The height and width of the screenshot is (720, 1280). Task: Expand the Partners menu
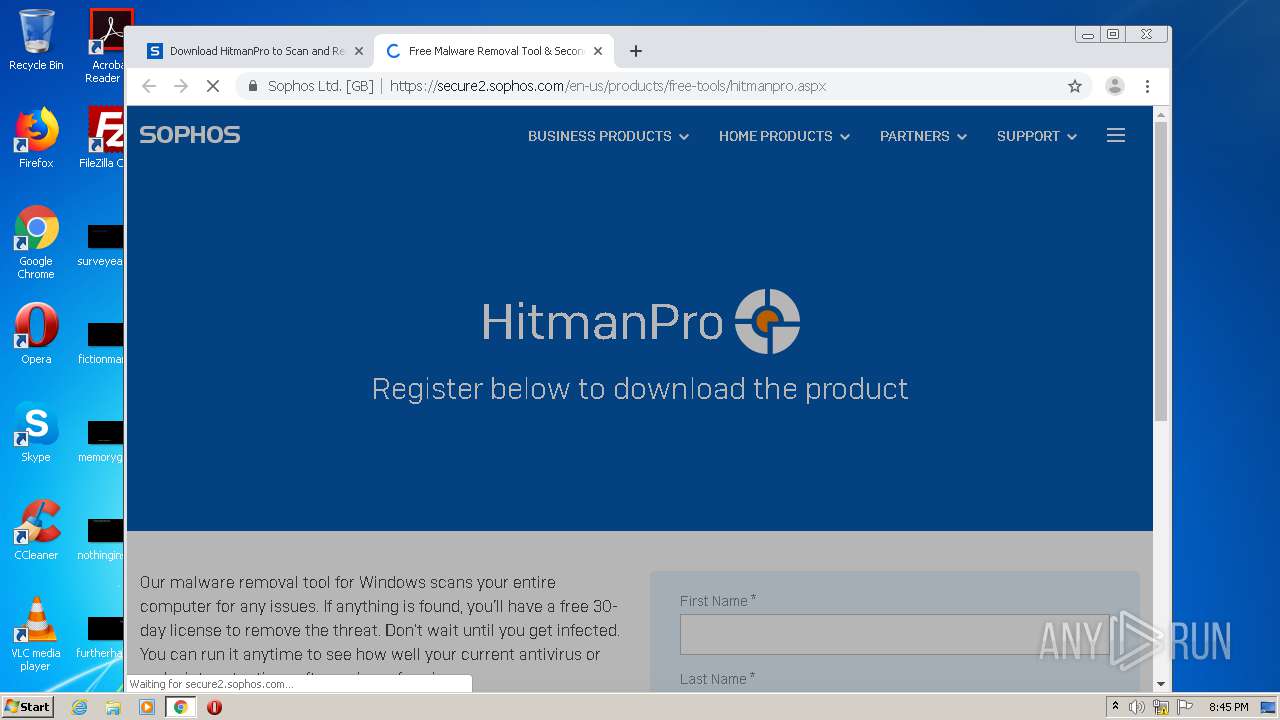pyautogui.click(x=923, y=136)
